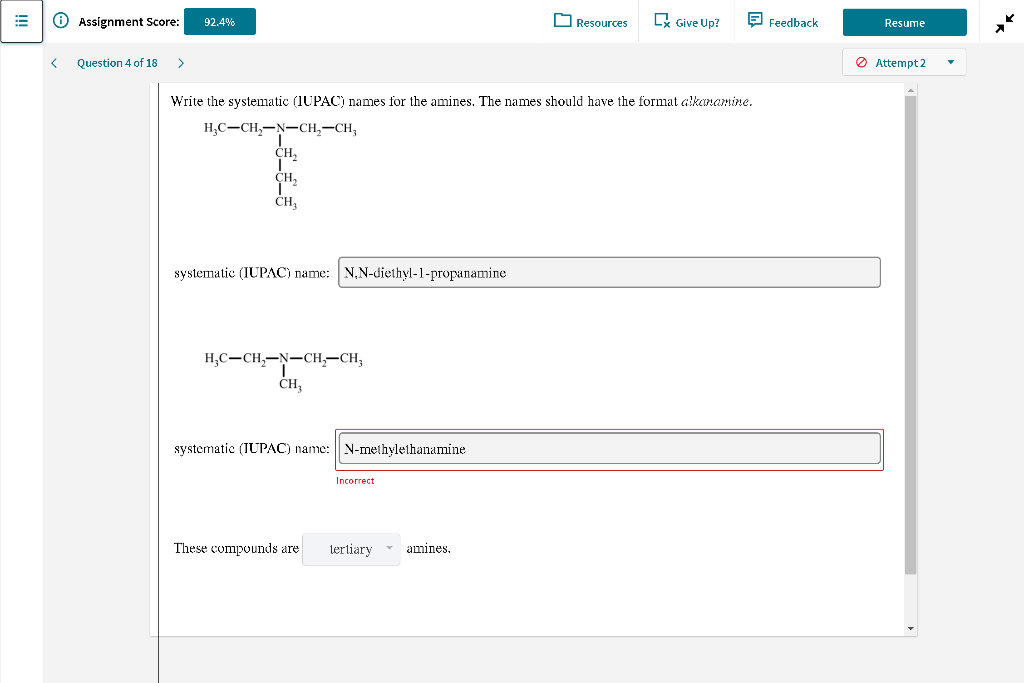
Task: Expand the tertiary dropdown chevron
Action: click(389, 548)
